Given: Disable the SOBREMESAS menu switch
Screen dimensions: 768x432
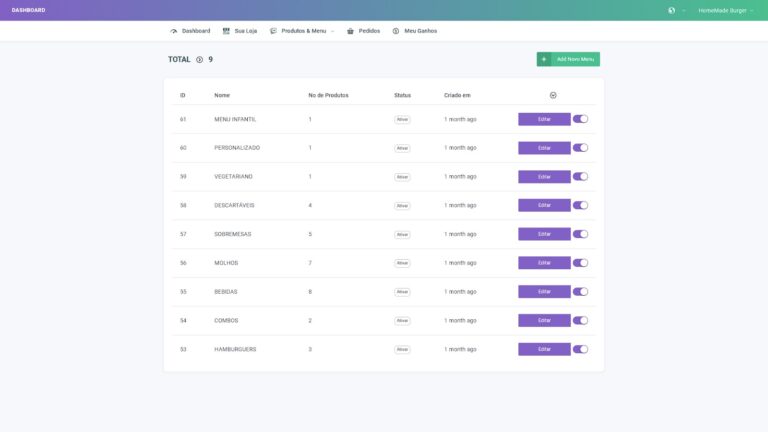Looking at the screenshot, I should tap(580, 234).
